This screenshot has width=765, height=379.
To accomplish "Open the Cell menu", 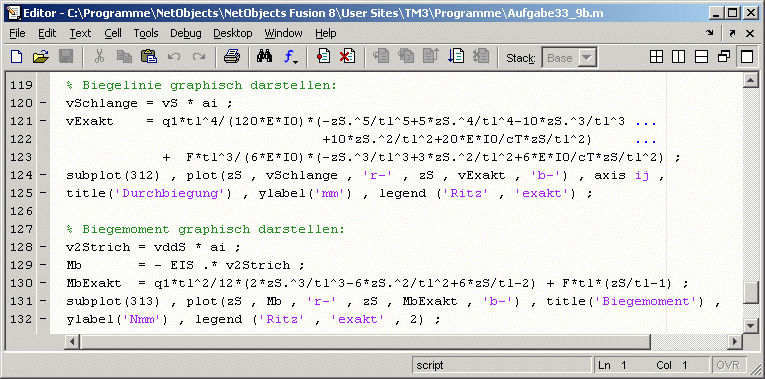I will point(113,33).
